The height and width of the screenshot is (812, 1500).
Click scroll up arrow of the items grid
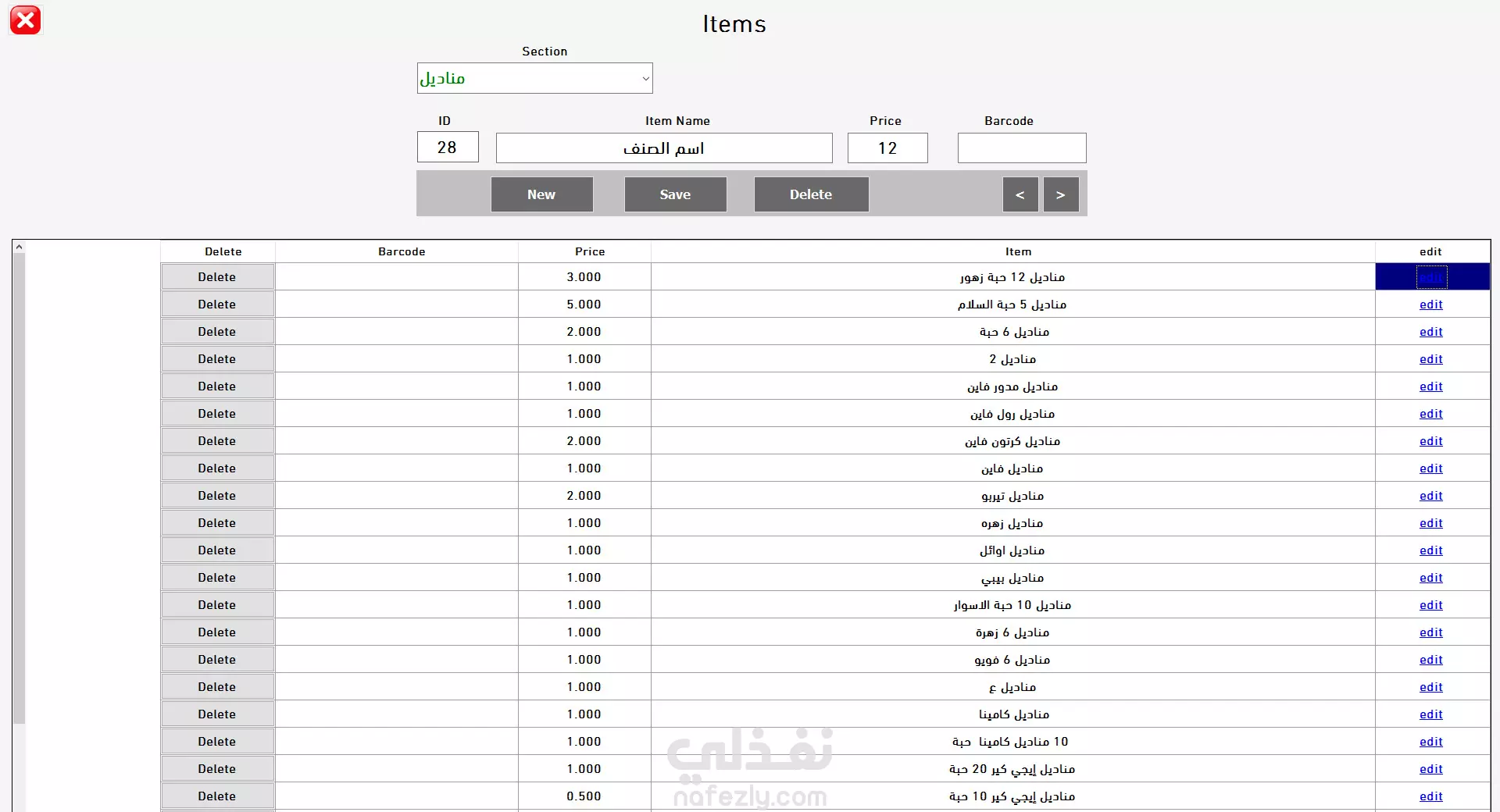19,247
